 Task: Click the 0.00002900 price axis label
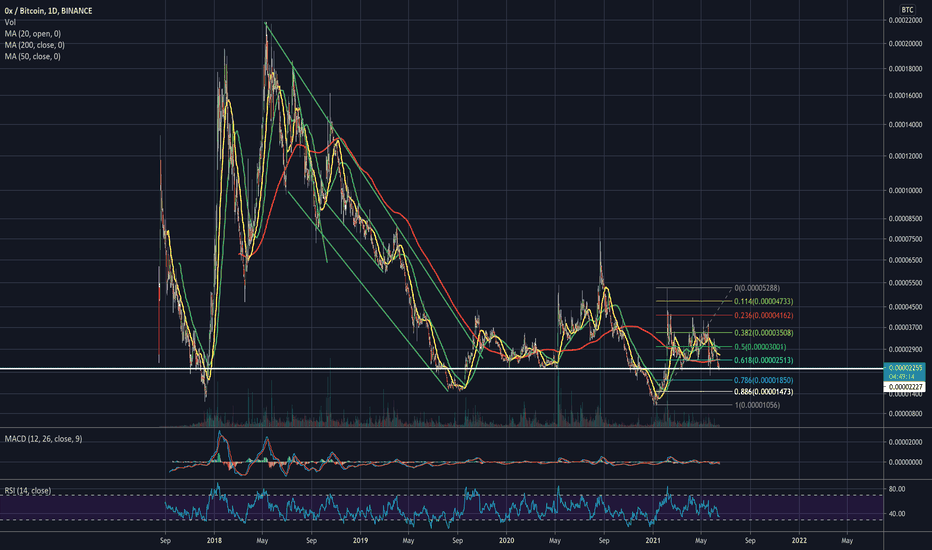point(906,350)
